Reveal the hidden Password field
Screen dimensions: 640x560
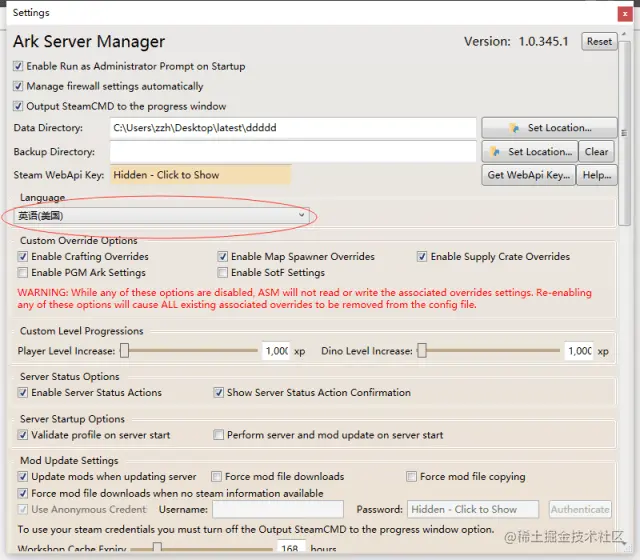(x=473, y=509)
